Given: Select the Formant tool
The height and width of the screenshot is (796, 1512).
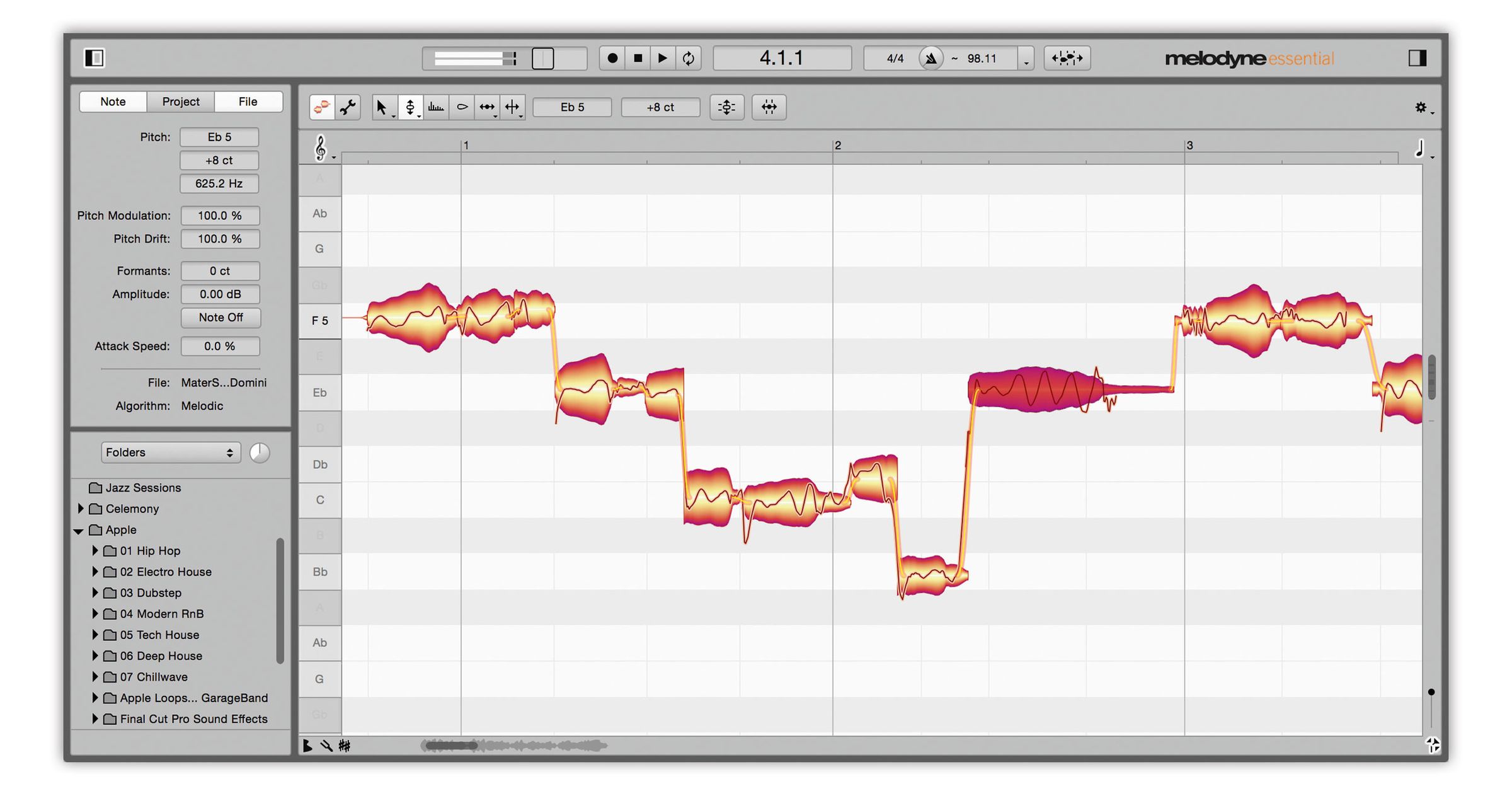Looking at the screenshot, I should [462, 107].
